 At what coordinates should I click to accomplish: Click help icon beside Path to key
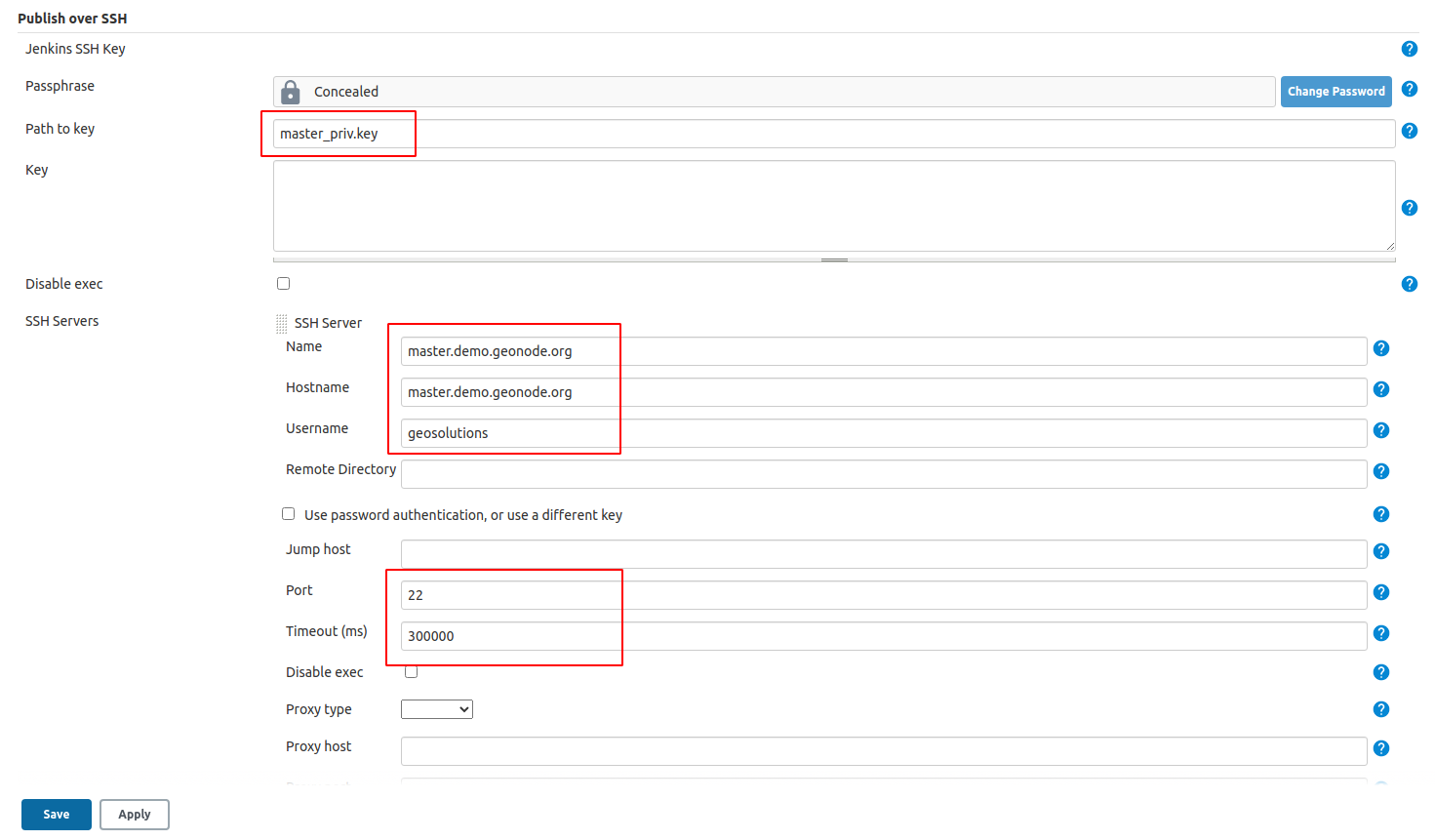point(1409,131)
